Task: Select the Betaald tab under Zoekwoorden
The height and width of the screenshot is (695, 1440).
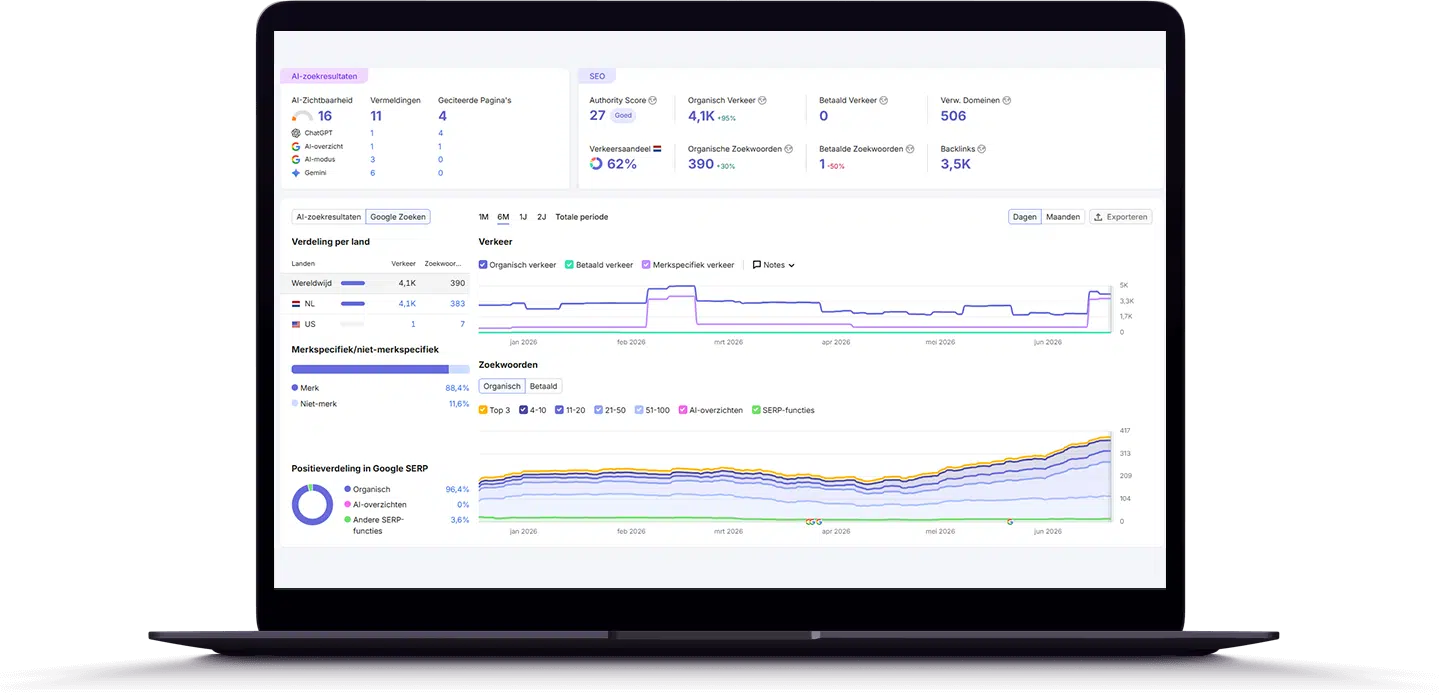Action: 544,386
